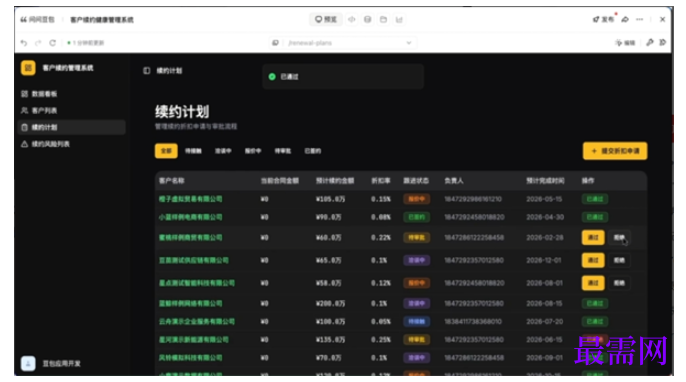The width and height of the screenshot is (686, 382).
Task: Click the 续约计划 page heading
Action: 182,112
